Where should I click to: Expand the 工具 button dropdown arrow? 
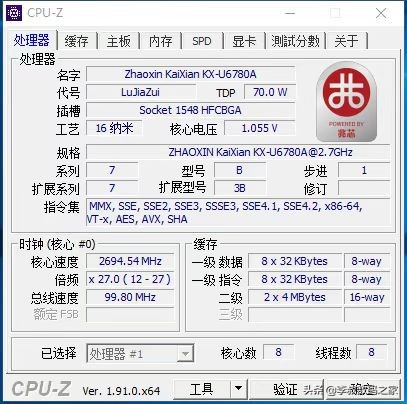(x=238, y=388)
